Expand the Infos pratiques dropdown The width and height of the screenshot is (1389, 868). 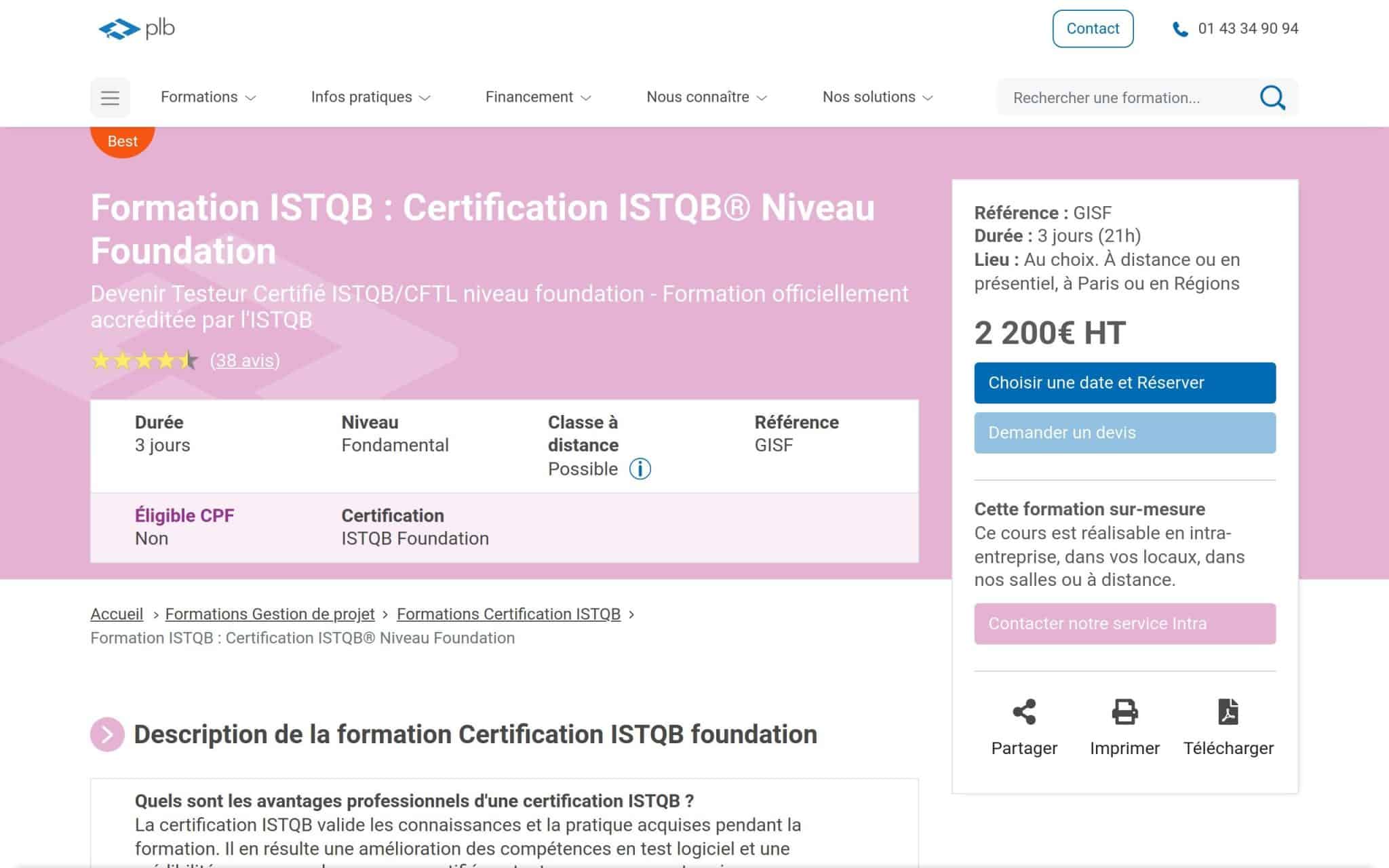370,97
